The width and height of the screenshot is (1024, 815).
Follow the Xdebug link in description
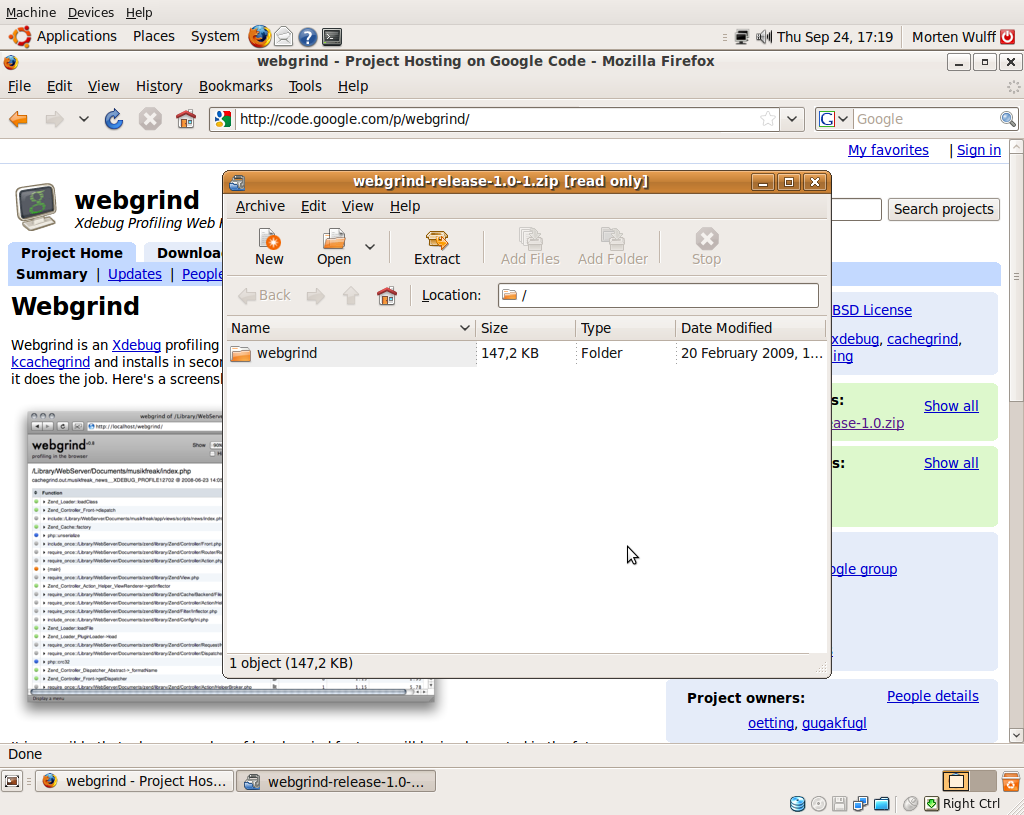[x=136, y=345]
